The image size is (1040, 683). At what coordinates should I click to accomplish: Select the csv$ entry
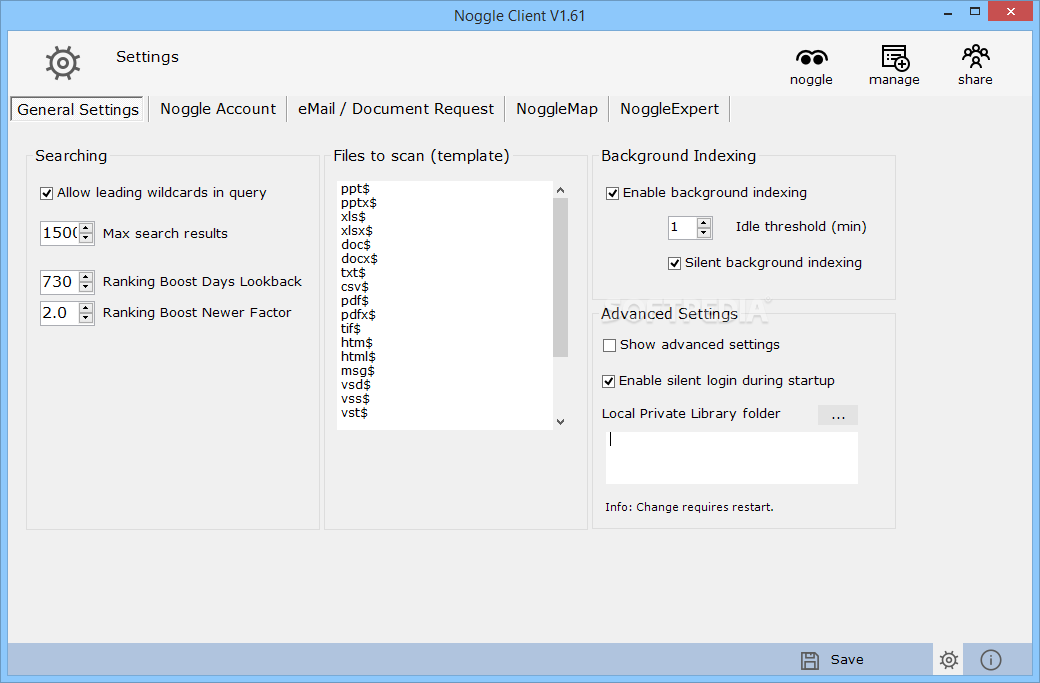point(355,287)
